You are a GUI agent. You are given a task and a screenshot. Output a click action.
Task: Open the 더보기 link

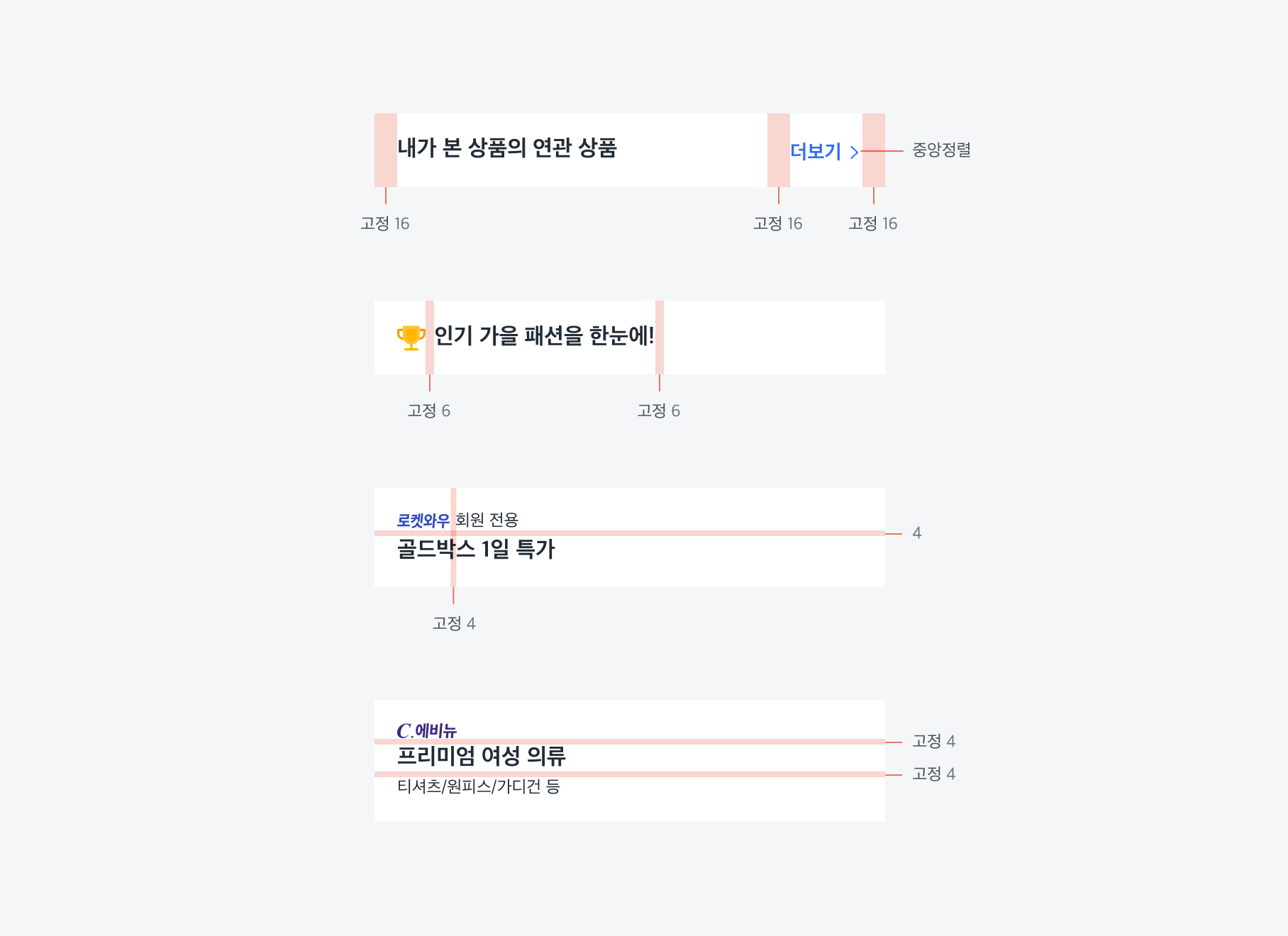(x=816, y=152)
